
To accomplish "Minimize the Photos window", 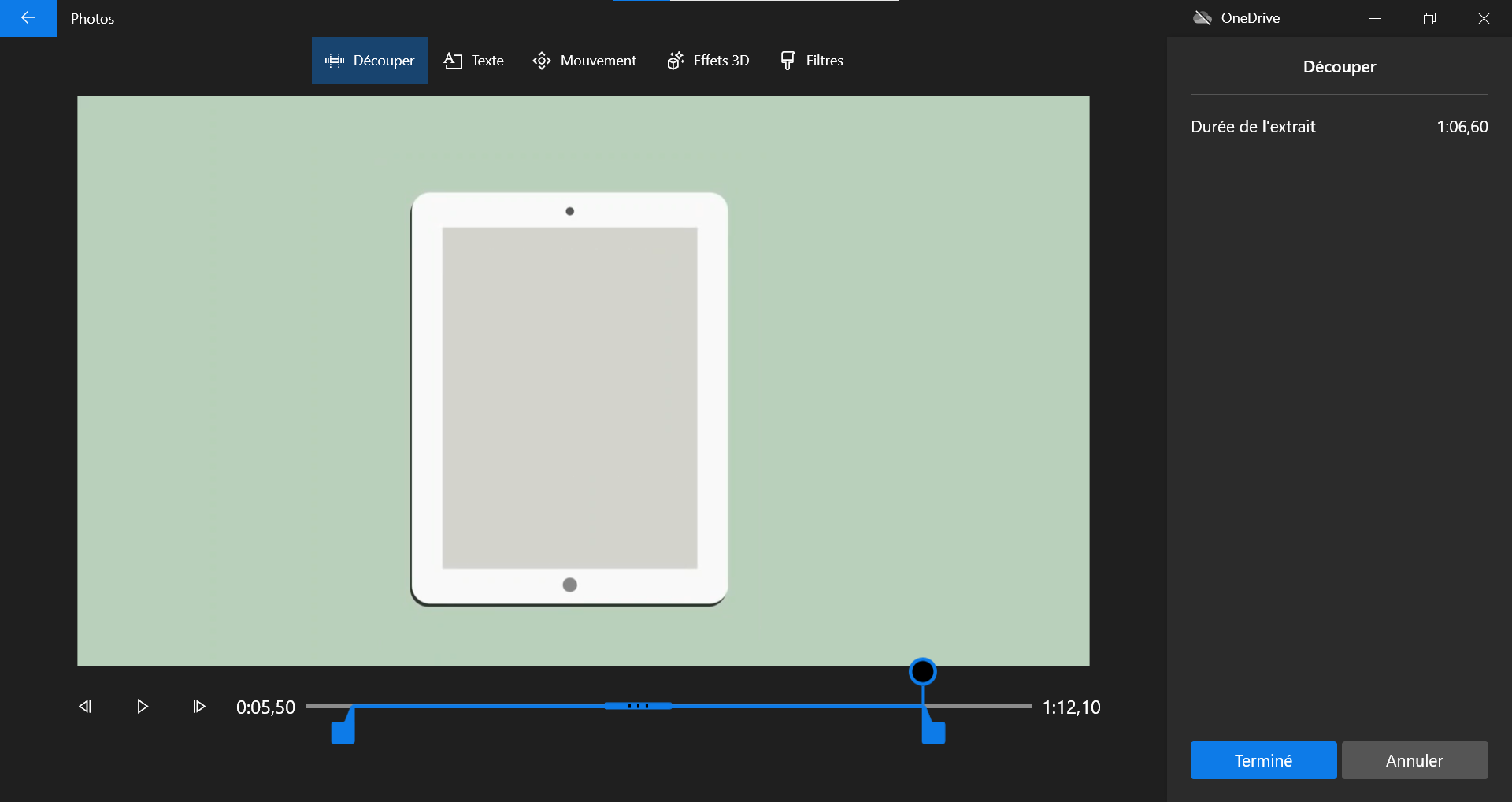I will (x=1376, y=18).
